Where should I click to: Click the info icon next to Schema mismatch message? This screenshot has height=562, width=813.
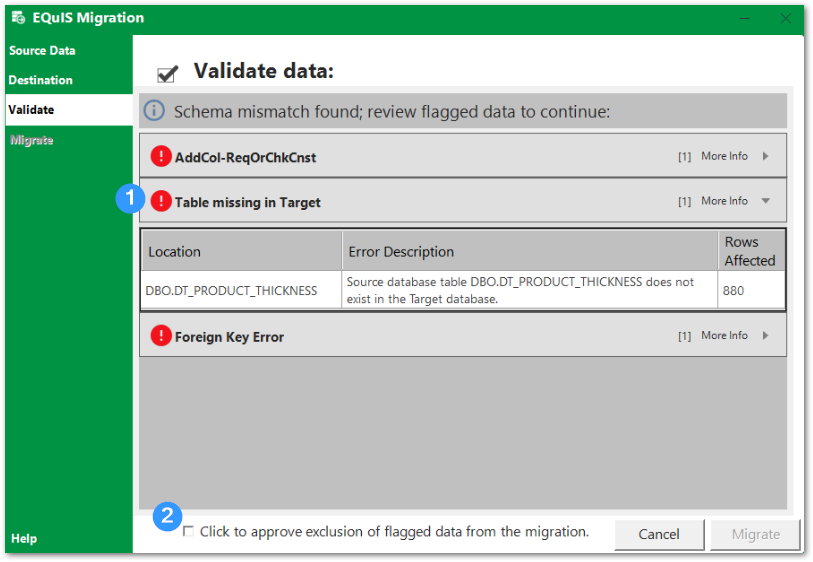click(154, 110)
